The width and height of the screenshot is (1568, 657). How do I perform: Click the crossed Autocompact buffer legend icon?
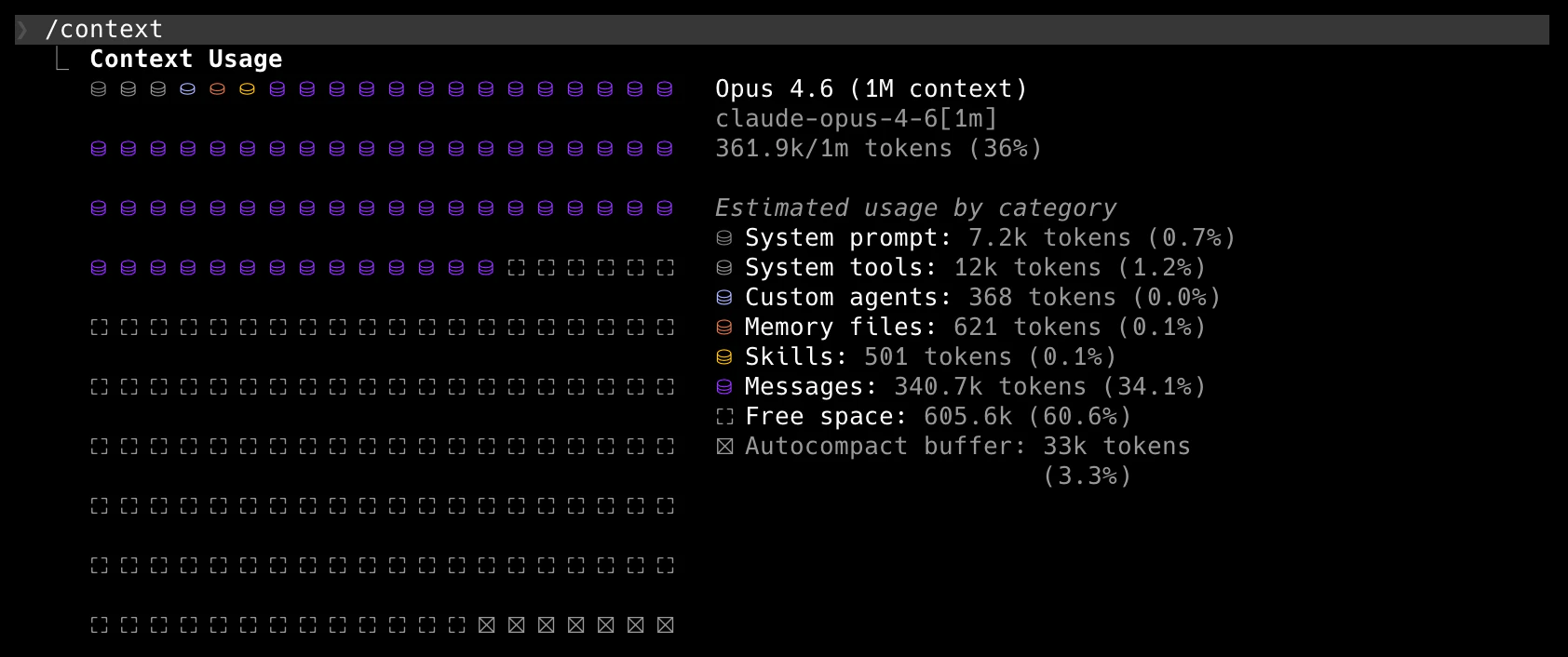coord(724,447)
